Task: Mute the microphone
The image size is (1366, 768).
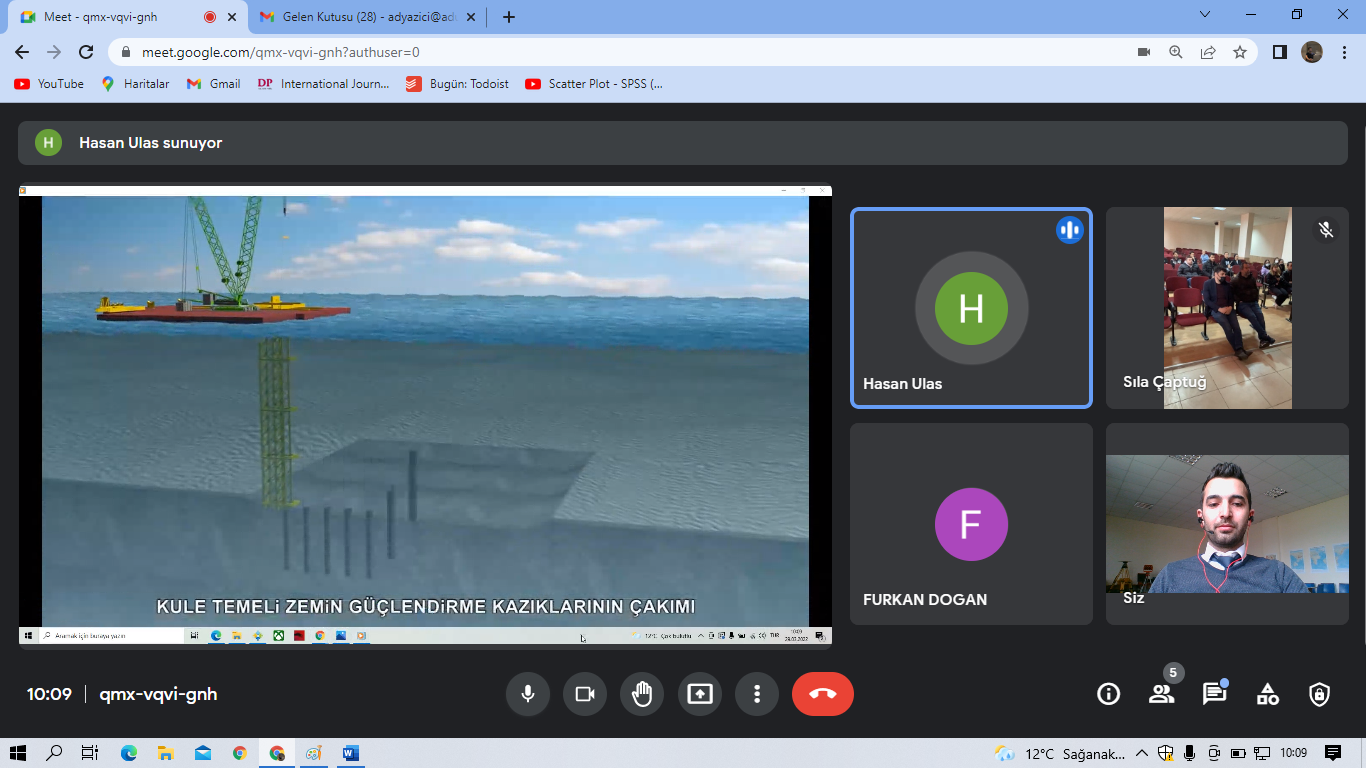Action: [x=527, y=694]
